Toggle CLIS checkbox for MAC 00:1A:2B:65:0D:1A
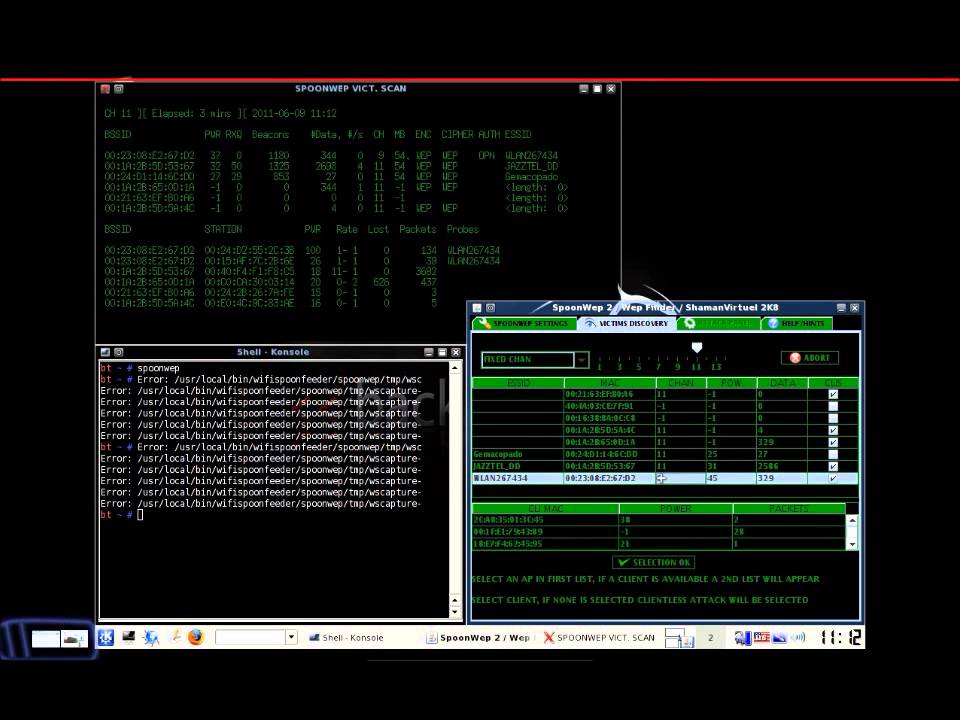960x720 pixels. 833,442
